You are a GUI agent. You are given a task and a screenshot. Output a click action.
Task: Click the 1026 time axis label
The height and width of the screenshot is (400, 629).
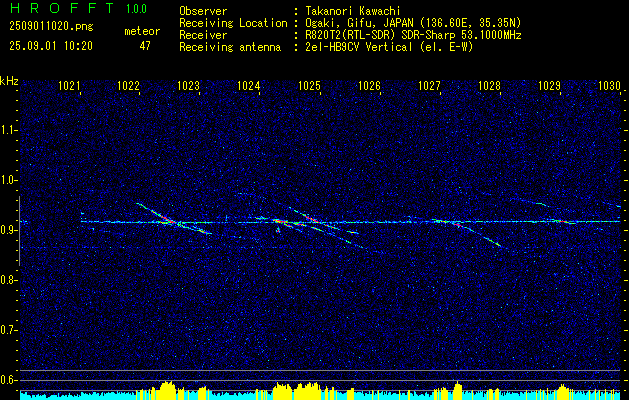pos(369,85)
